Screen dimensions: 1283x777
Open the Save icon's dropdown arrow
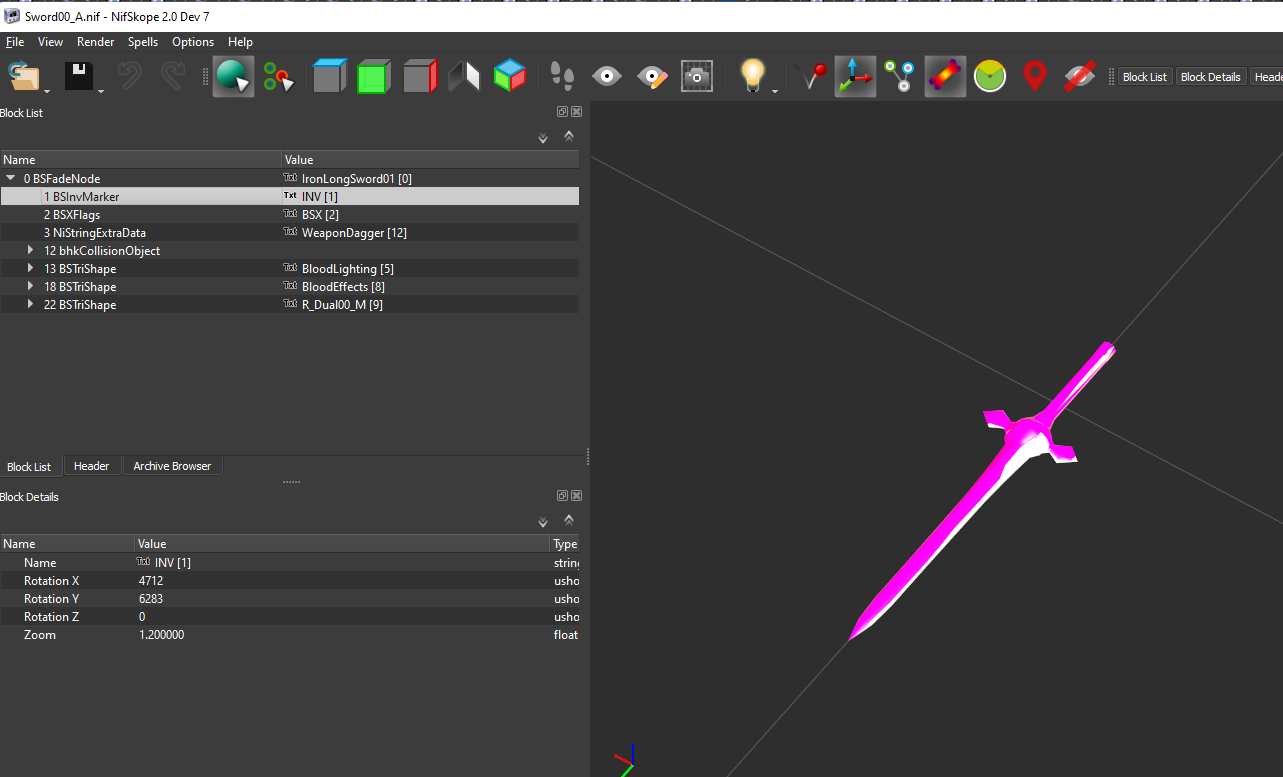click(x=102, y=91)
